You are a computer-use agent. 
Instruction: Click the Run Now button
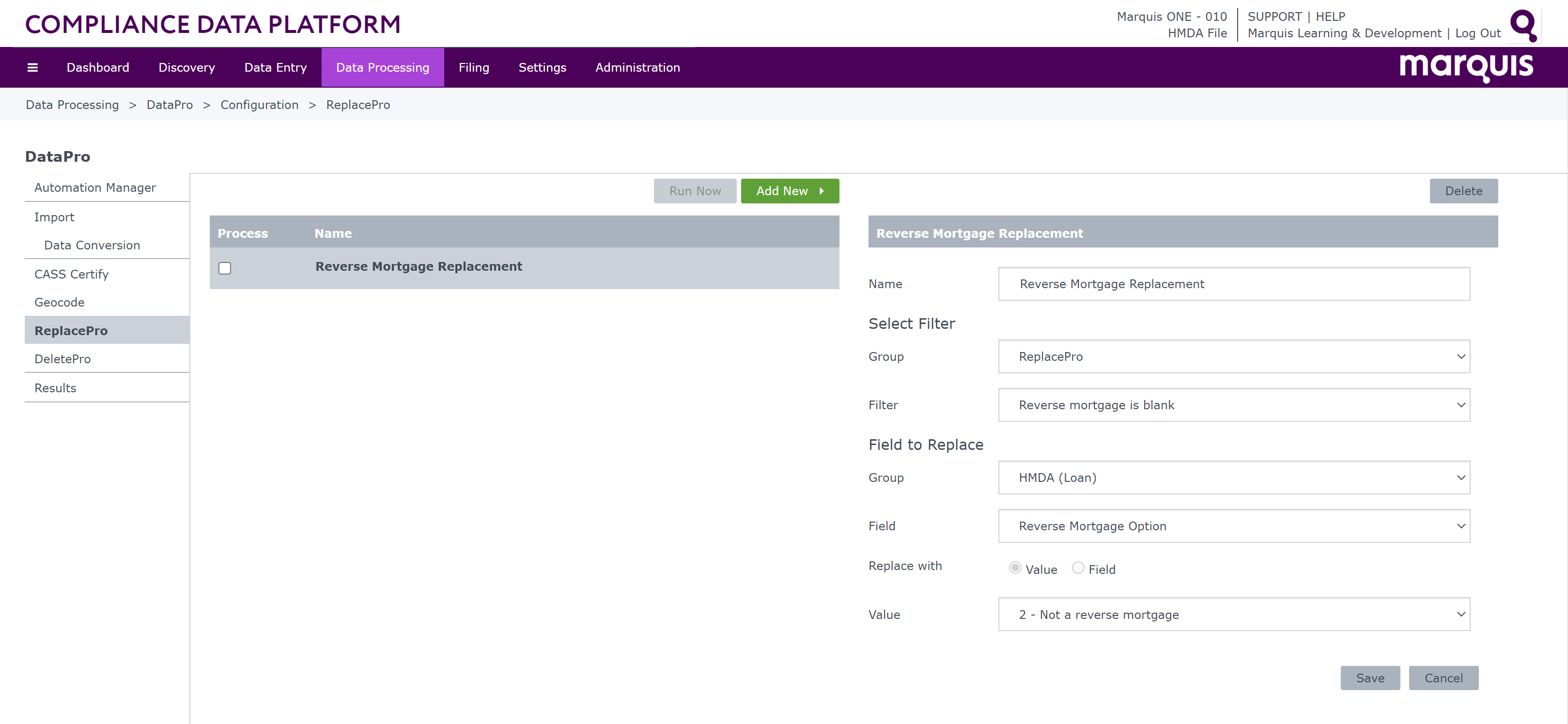point(695,191)
